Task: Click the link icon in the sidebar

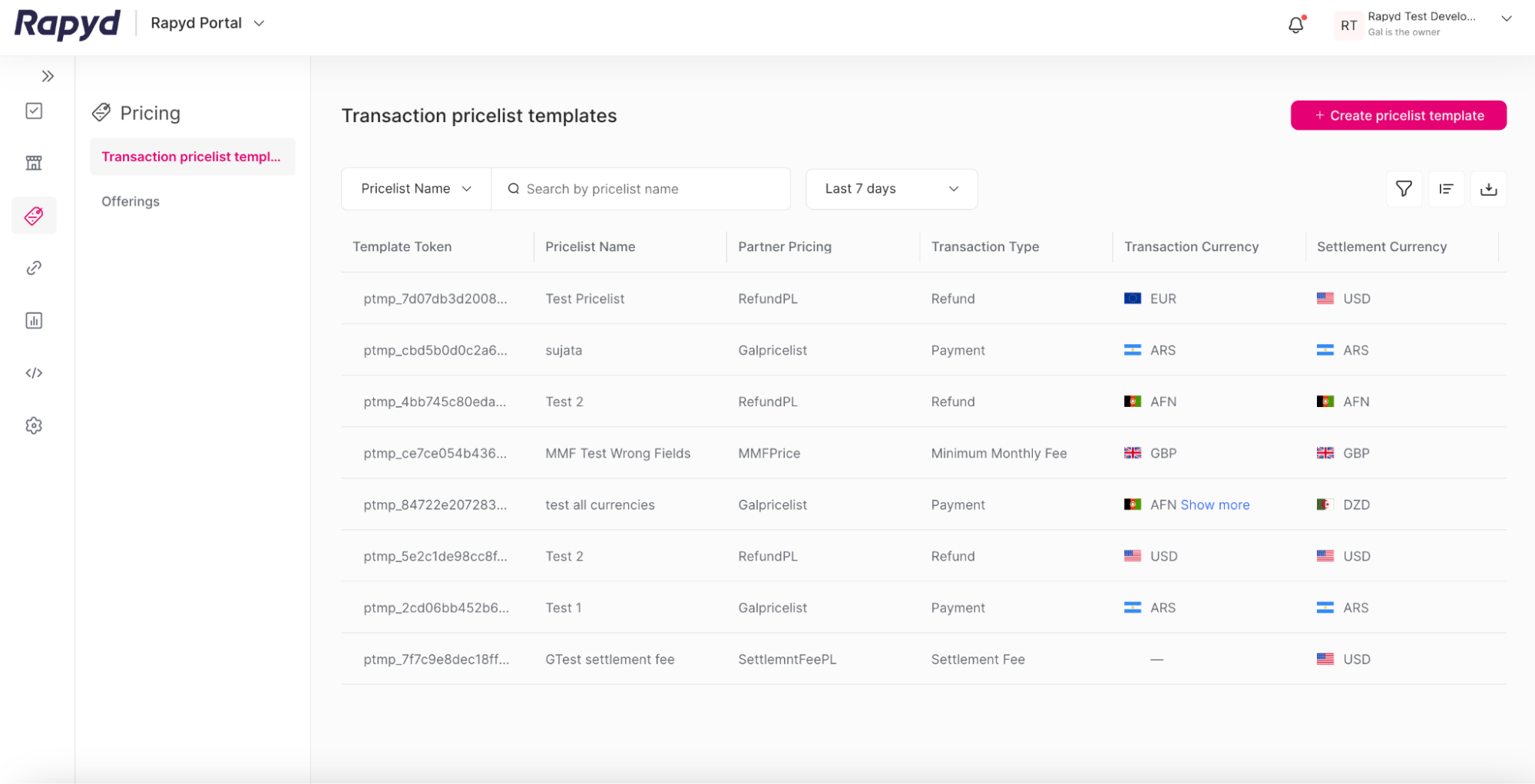Action: click(34, 267)
